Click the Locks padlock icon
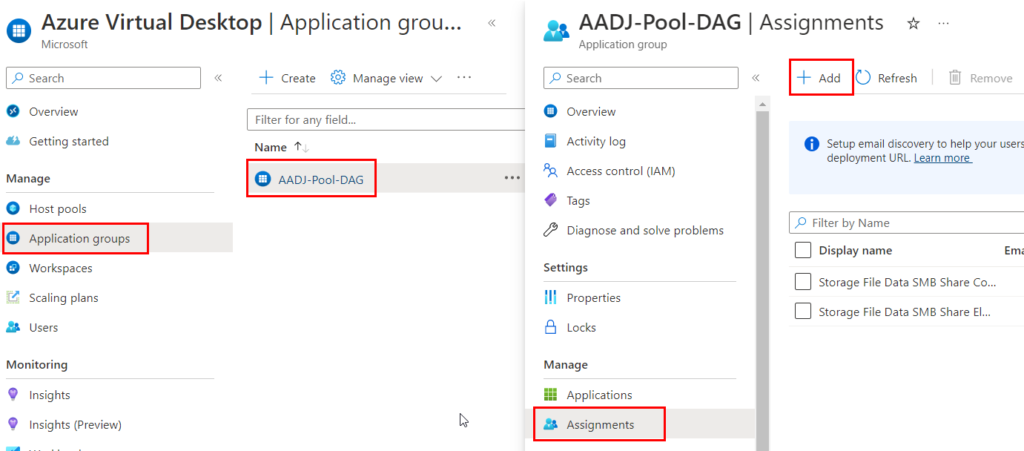1024x451 pixels. click(x=550, y=327)
